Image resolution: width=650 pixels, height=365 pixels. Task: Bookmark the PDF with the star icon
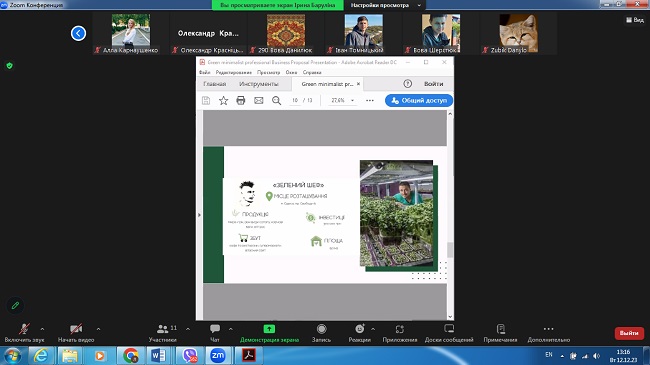(223, 100)
